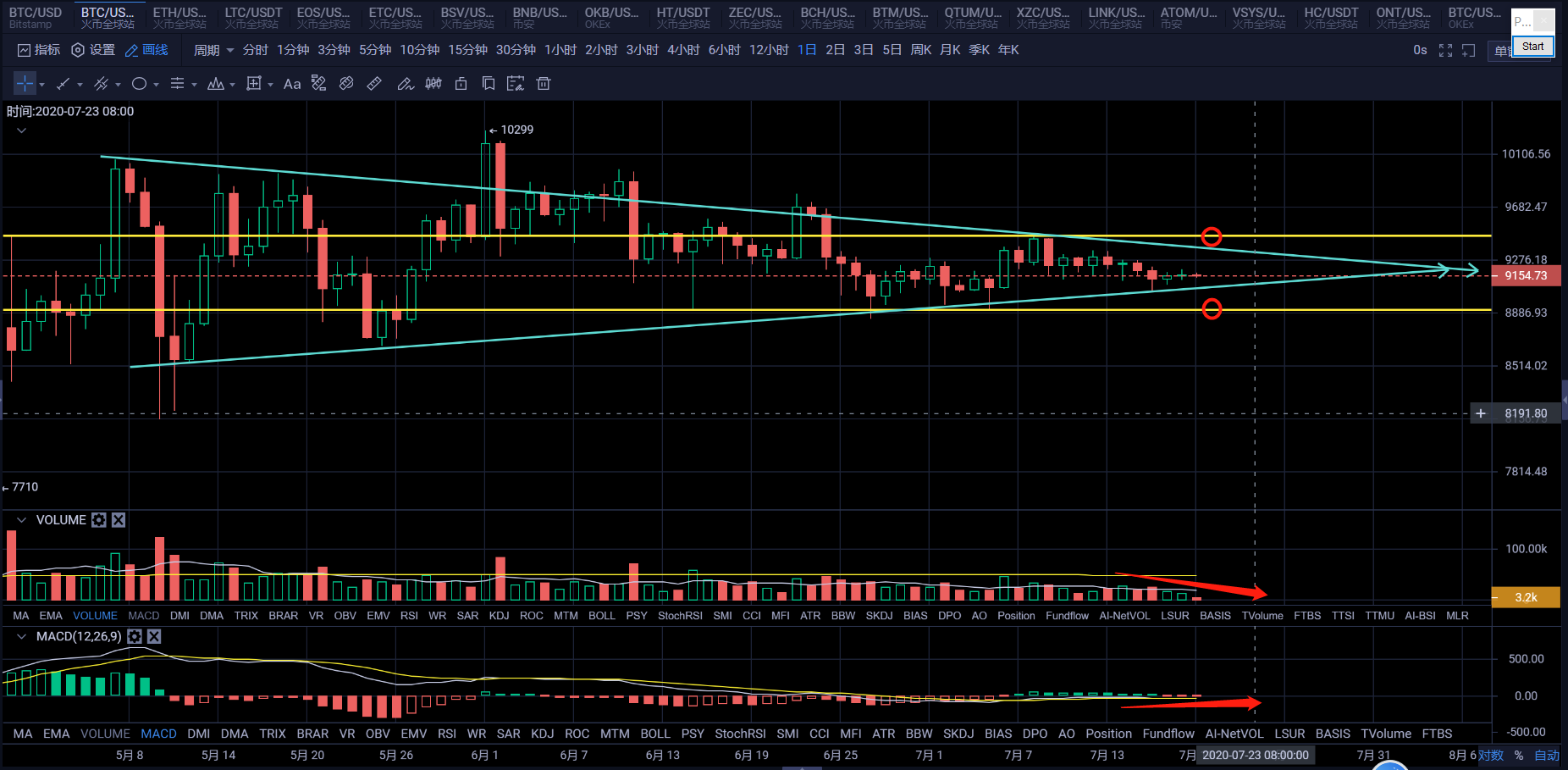1568x770 pixels.
Task: Click the trash icon to delete drawings
Action: pyautogui.click(x=544, y=83)
